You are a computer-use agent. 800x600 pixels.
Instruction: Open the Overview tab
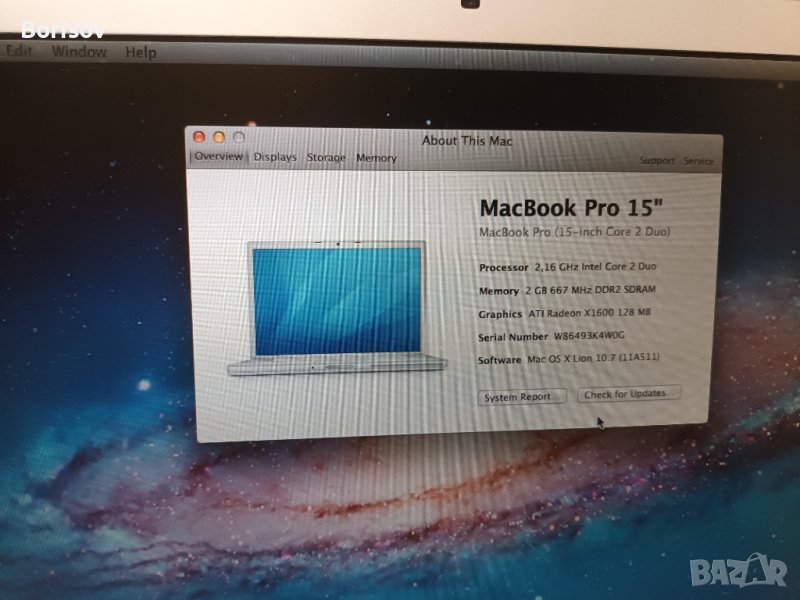218,156
